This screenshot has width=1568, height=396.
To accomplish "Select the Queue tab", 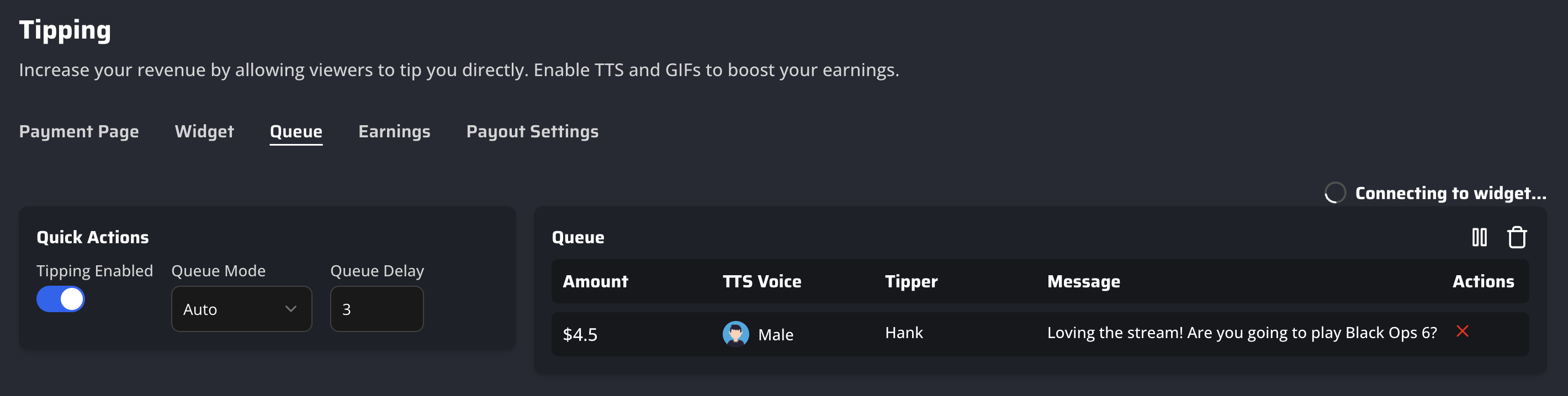I will [x=296, y=131].
